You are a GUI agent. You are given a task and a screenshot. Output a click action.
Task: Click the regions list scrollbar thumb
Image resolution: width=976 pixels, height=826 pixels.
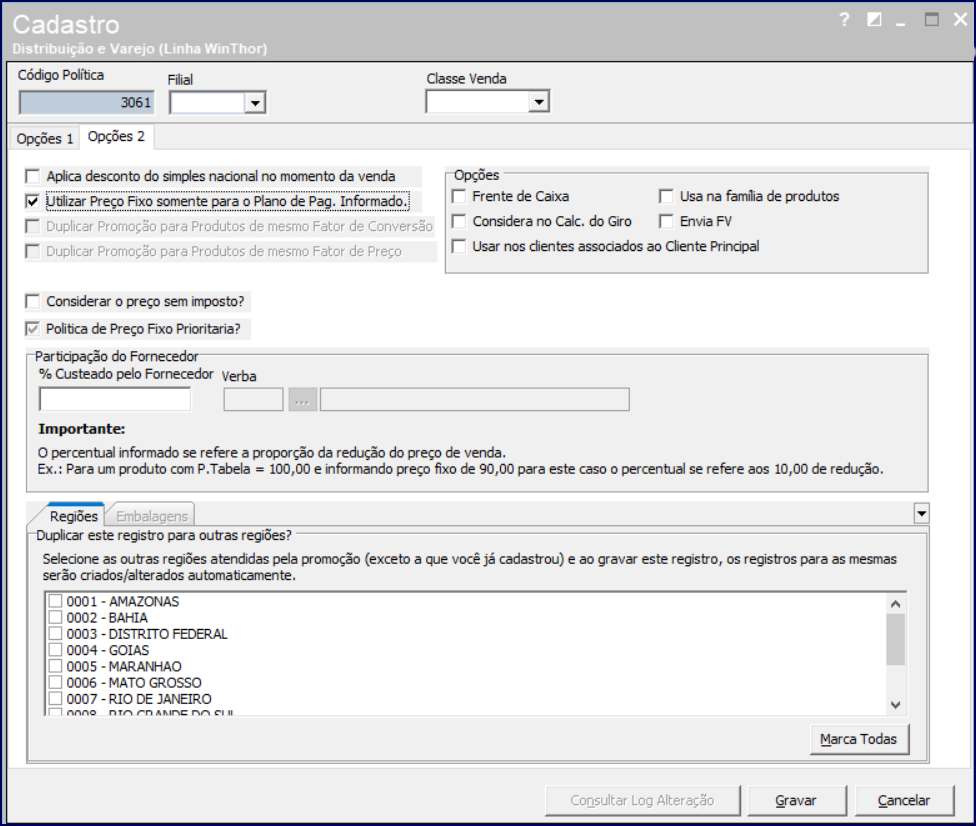[x=896, y=639]
